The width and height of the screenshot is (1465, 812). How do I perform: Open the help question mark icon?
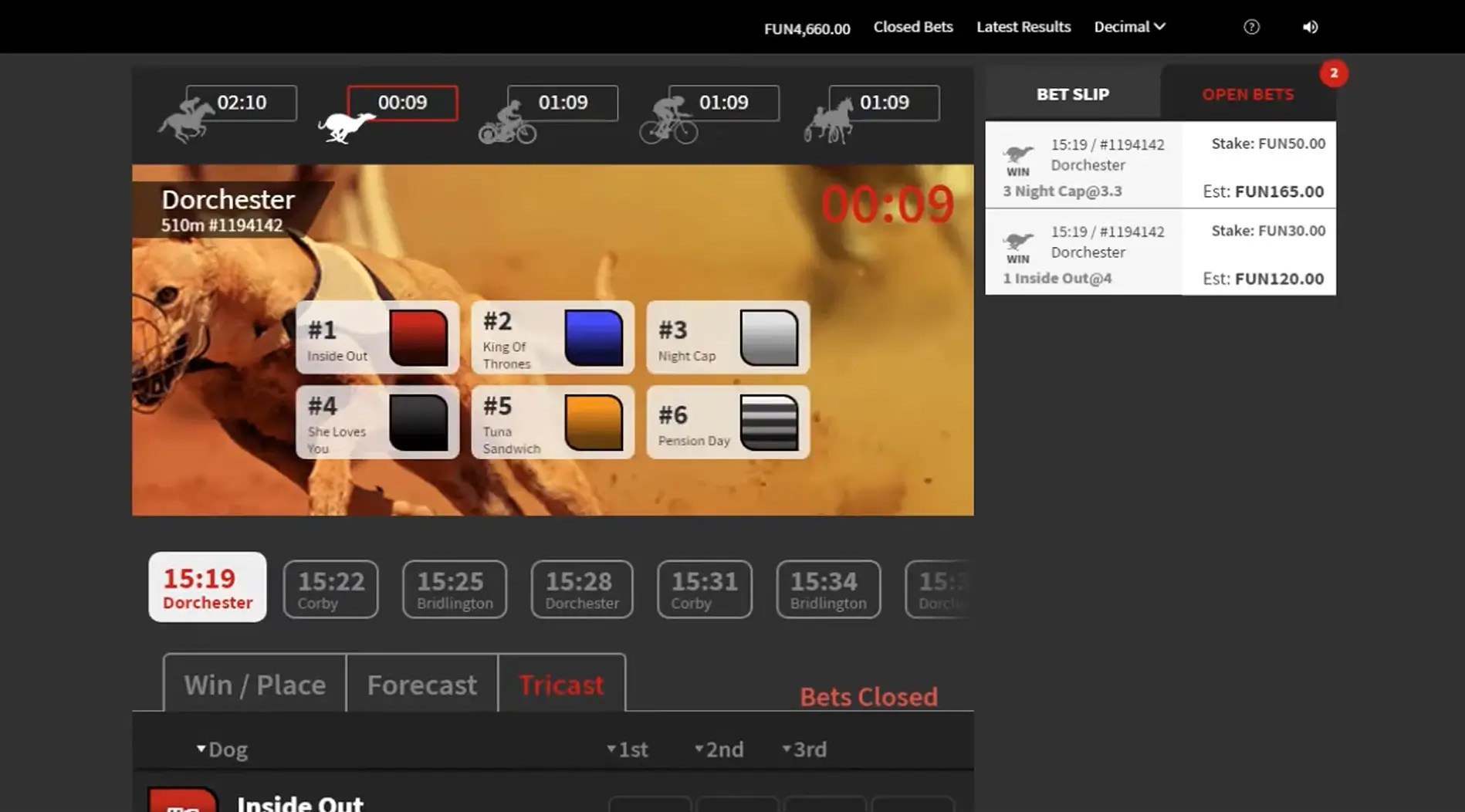point(1251,27)
